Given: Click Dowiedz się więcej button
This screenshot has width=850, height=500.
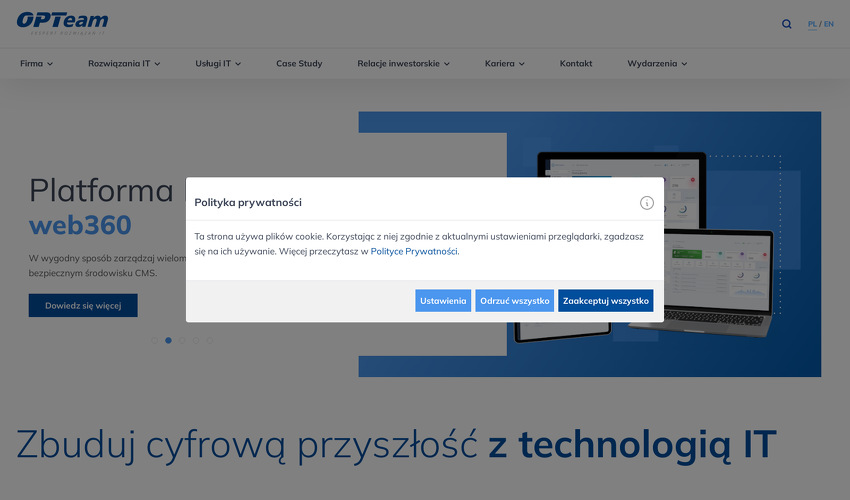Looking at the screenshot, I should [x=83, y=305].
